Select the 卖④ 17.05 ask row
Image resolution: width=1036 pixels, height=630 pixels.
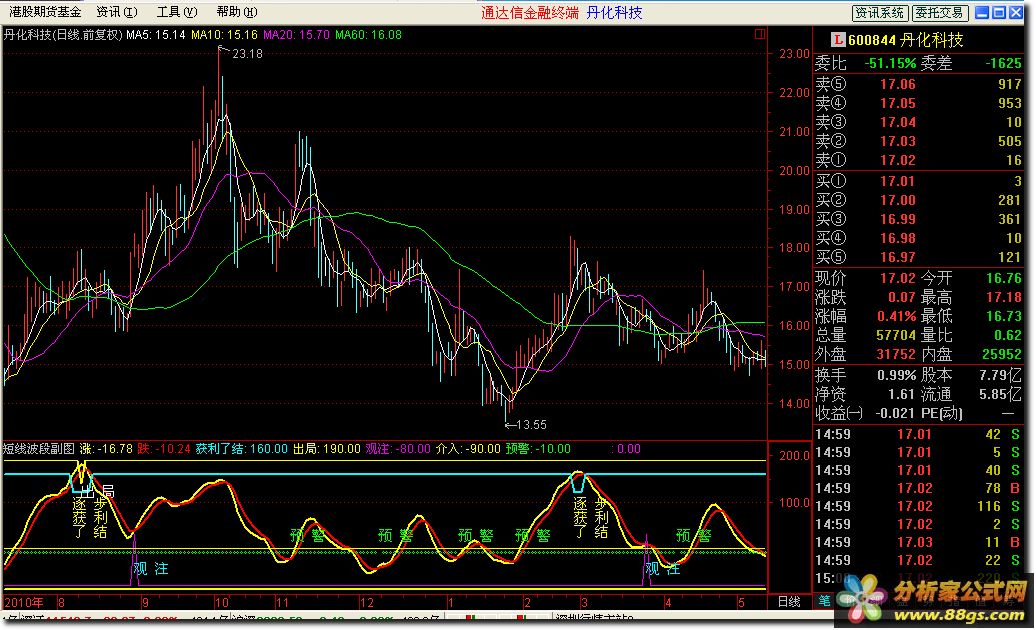(918, 103)
